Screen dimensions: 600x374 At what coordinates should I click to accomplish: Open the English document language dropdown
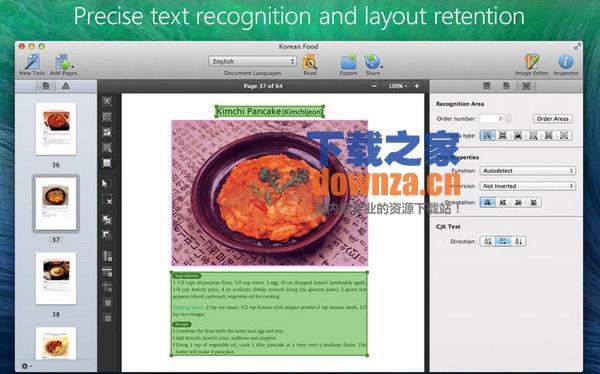(253, 61)
